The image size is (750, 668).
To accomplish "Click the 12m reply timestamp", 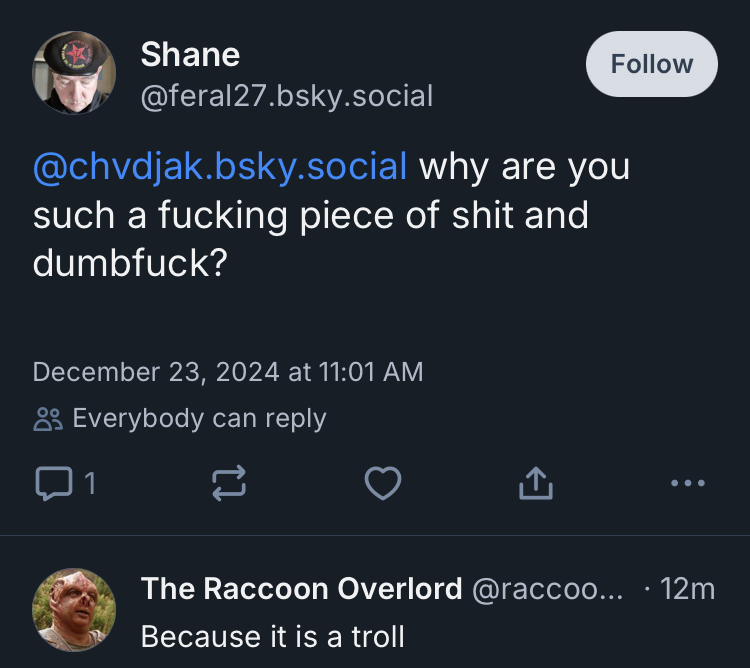I will click(688, 589).
